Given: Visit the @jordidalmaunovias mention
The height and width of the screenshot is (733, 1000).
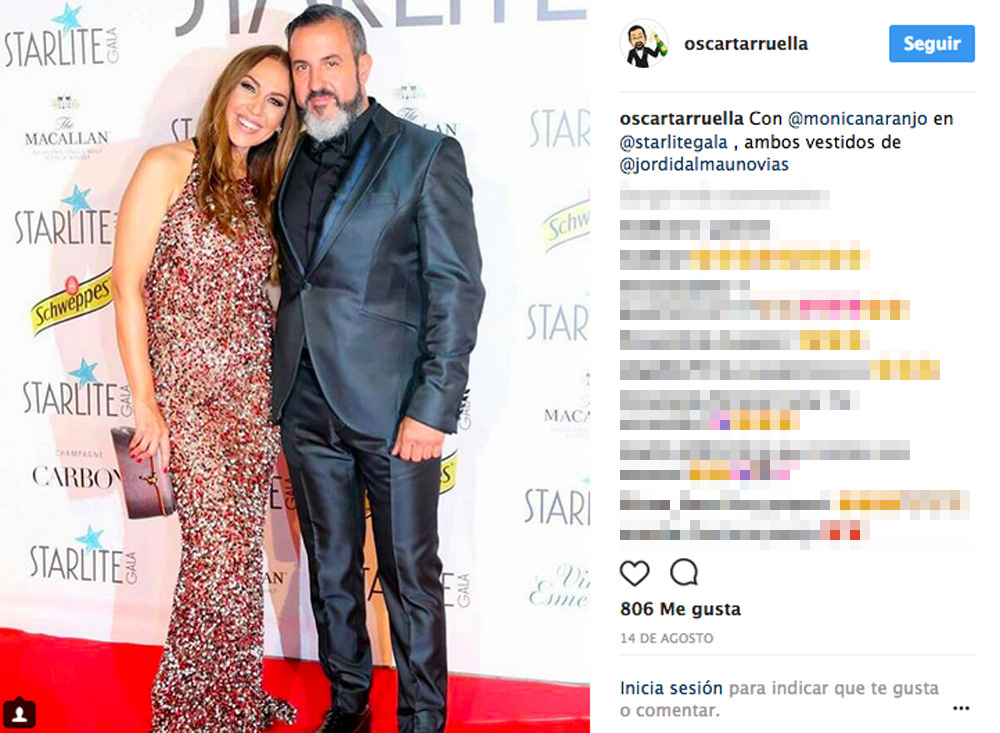Looking at the screenshot, I should pyautogui.click(x=704, y=165).
